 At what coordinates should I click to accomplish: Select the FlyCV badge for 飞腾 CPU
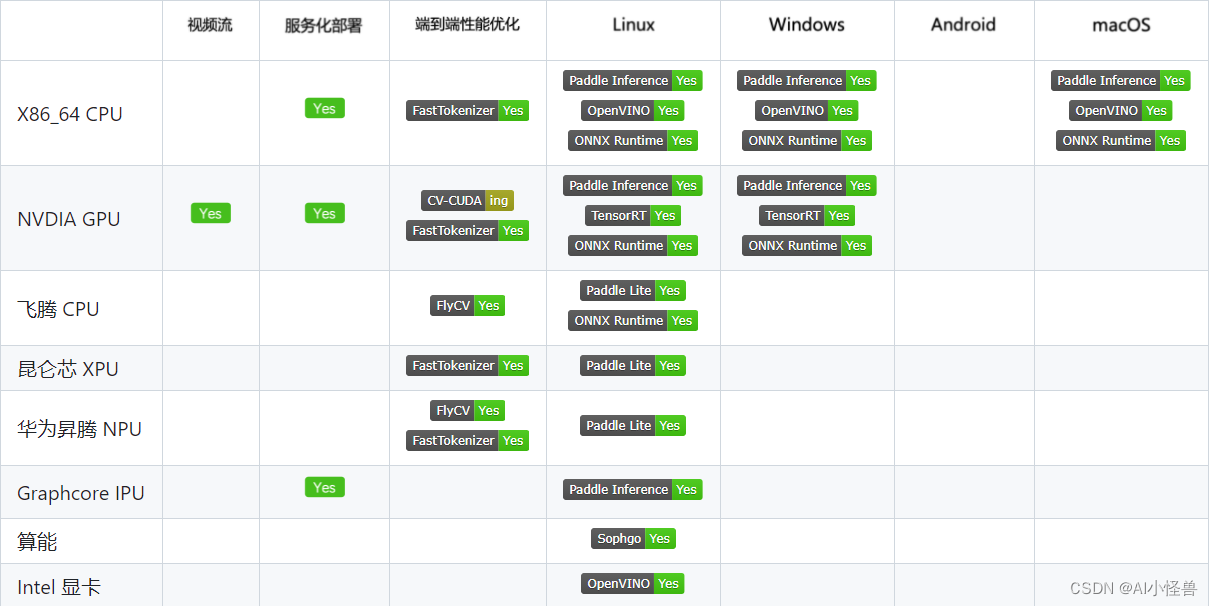tap(467, 305)
